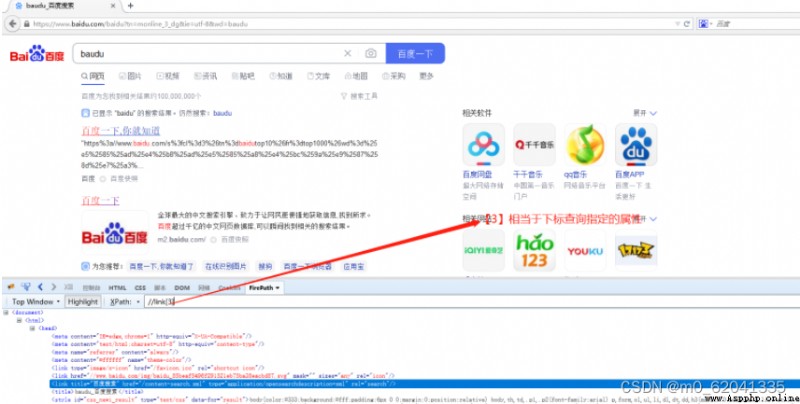This screenshot has height=404, width=800.
Task: Open the FirePath tab dropdown arrow
Action: click(278, 288)
